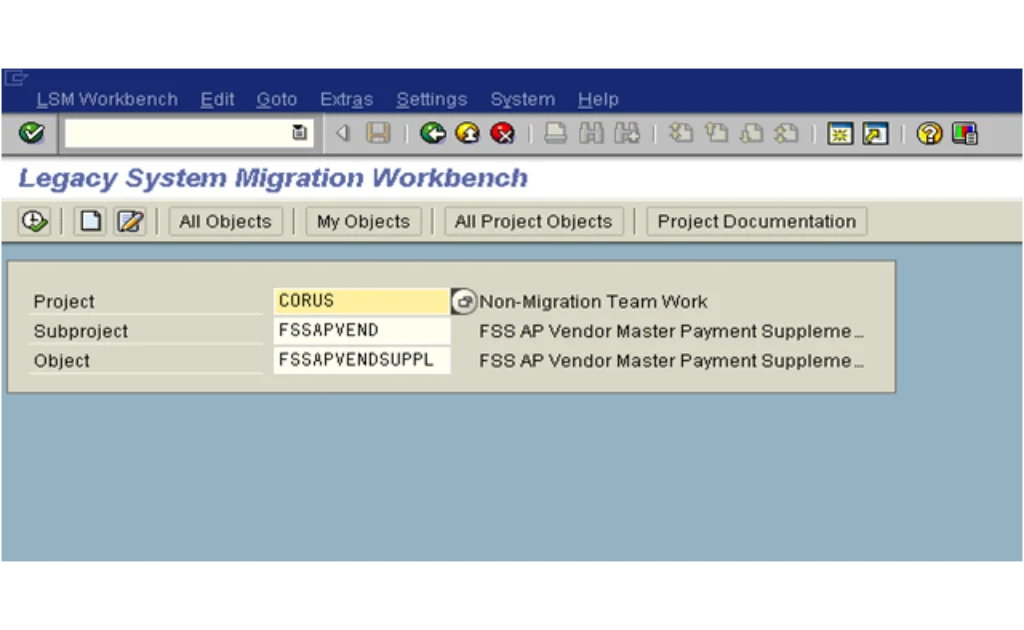Viewport: 1024px width, 630px height.
Task: Click the Create new entry icon
Action: tap(91, 221)
